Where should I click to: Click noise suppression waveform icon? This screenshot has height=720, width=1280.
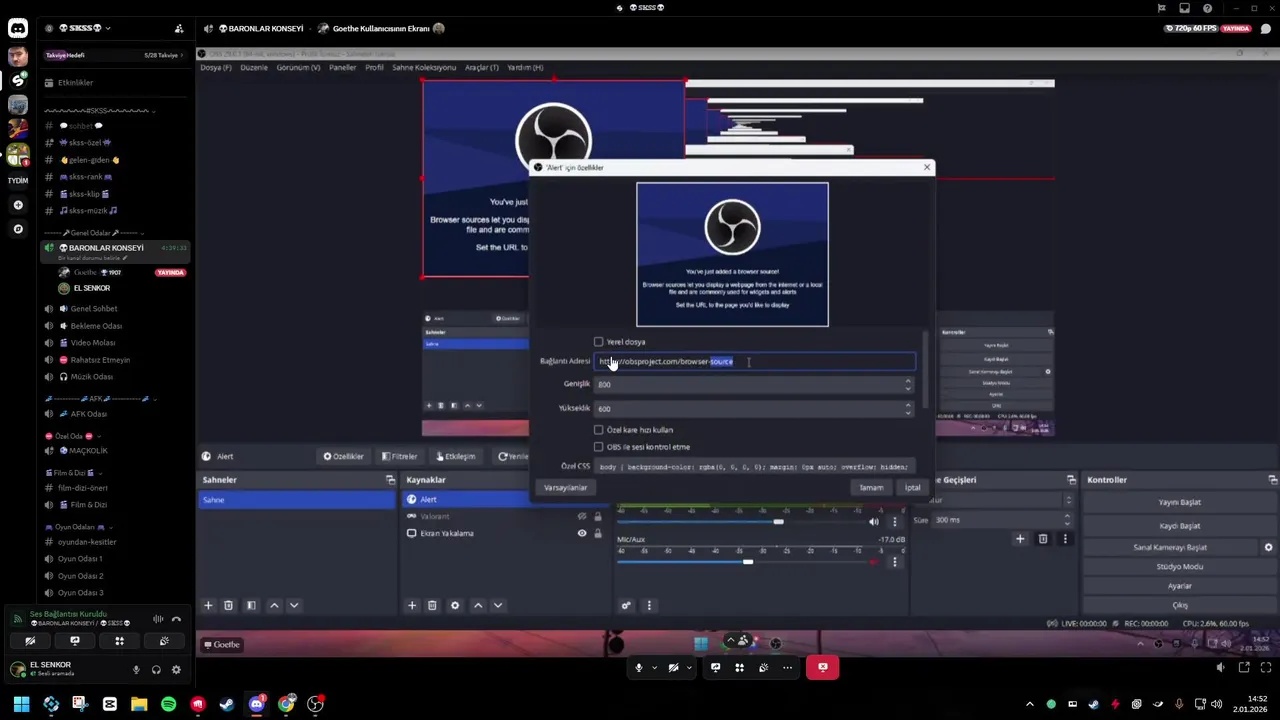pyautogui.click(x=158, y=619)
